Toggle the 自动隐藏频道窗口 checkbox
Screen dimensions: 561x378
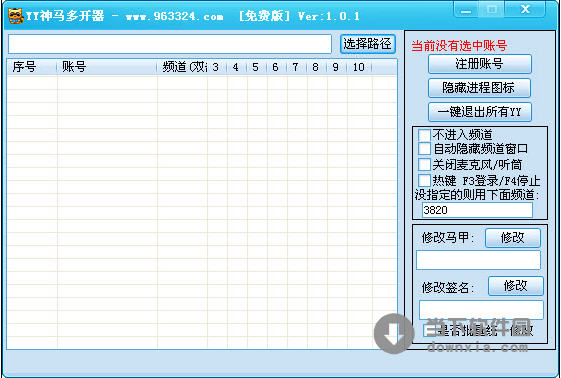tap(424, 148)
